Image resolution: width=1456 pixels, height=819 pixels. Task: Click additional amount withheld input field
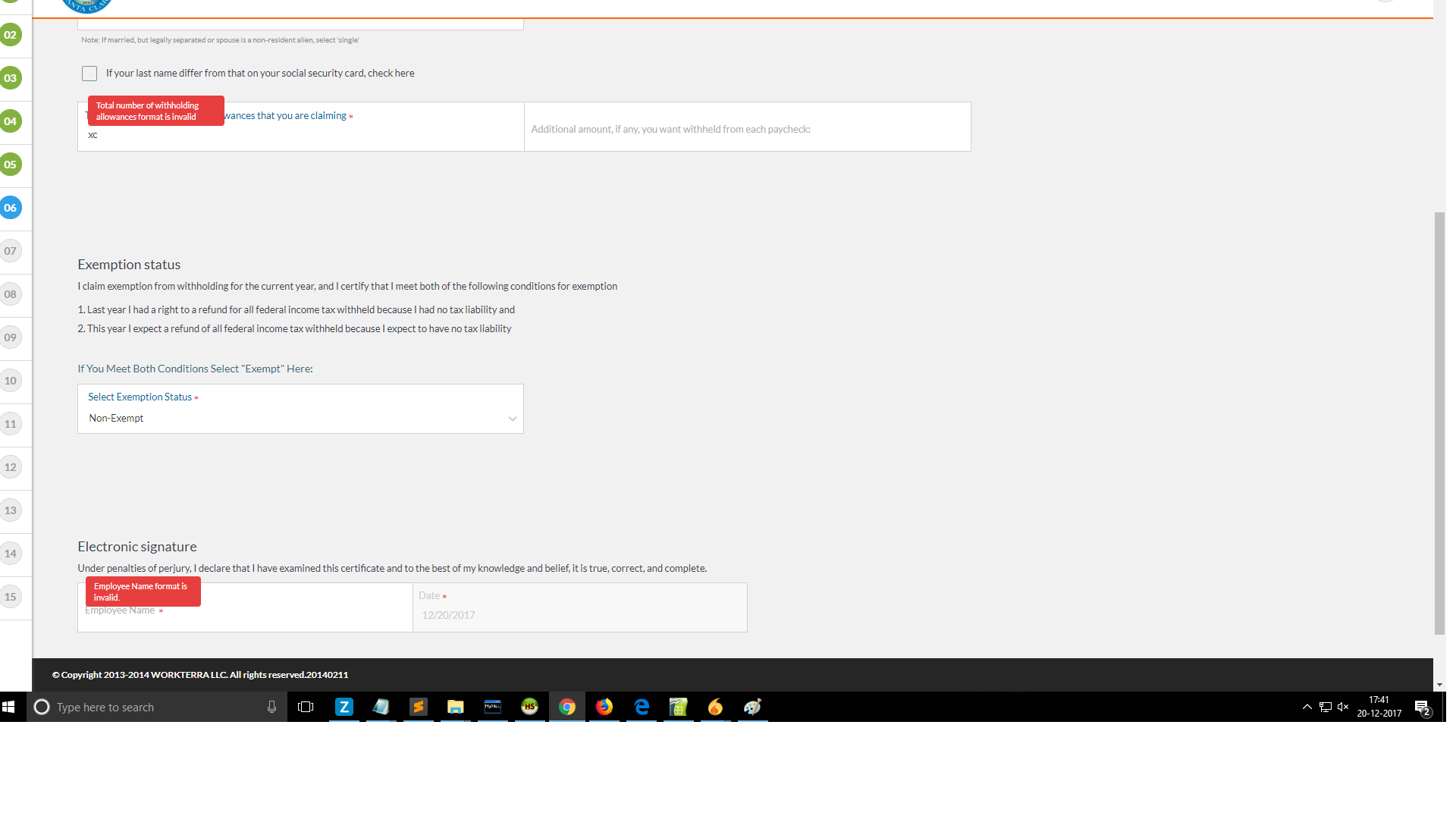(747, 129)
